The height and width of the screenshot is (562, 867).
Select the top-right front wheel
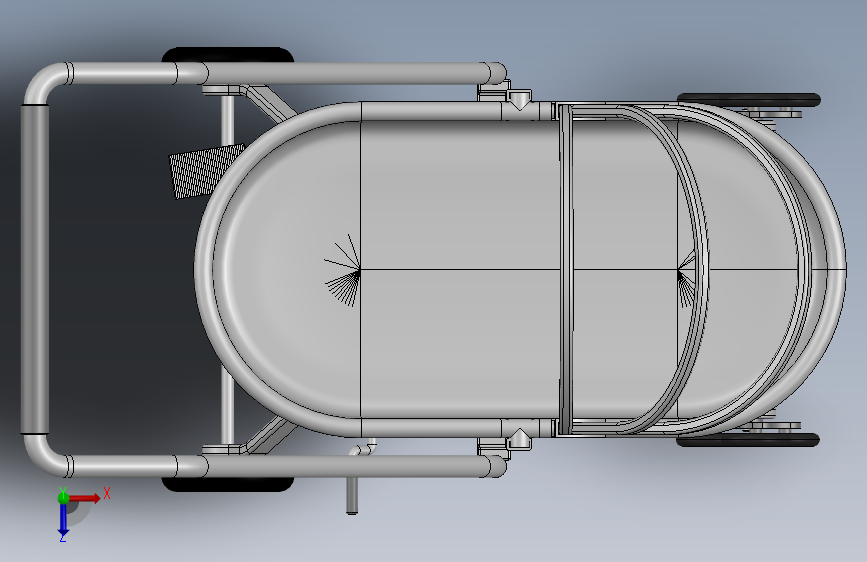click(x=748, y=100)
